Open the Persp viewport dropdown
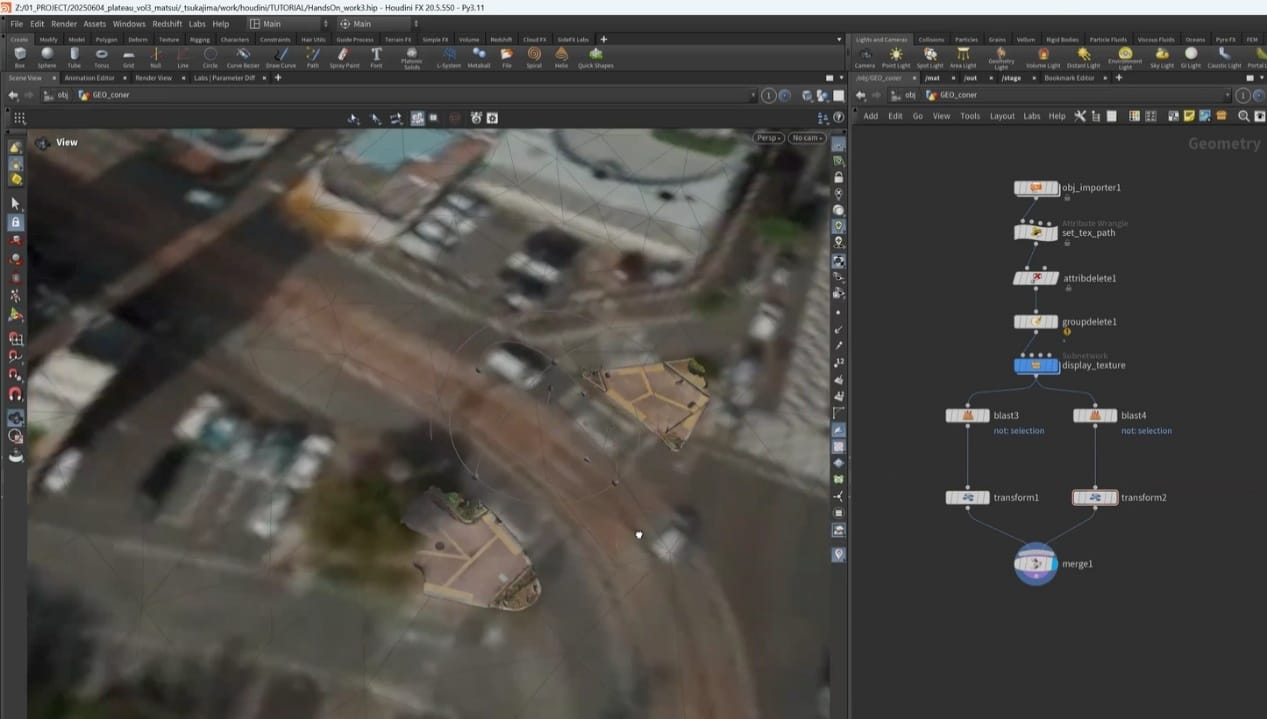This screenshot has width=1267, height=719. 768,138
